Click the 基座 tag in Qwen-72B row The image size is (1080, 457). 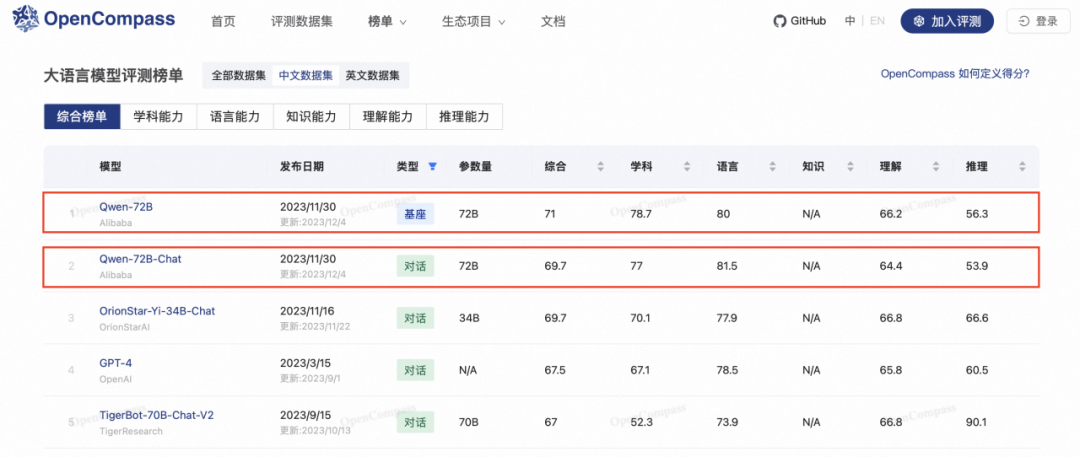415,214
